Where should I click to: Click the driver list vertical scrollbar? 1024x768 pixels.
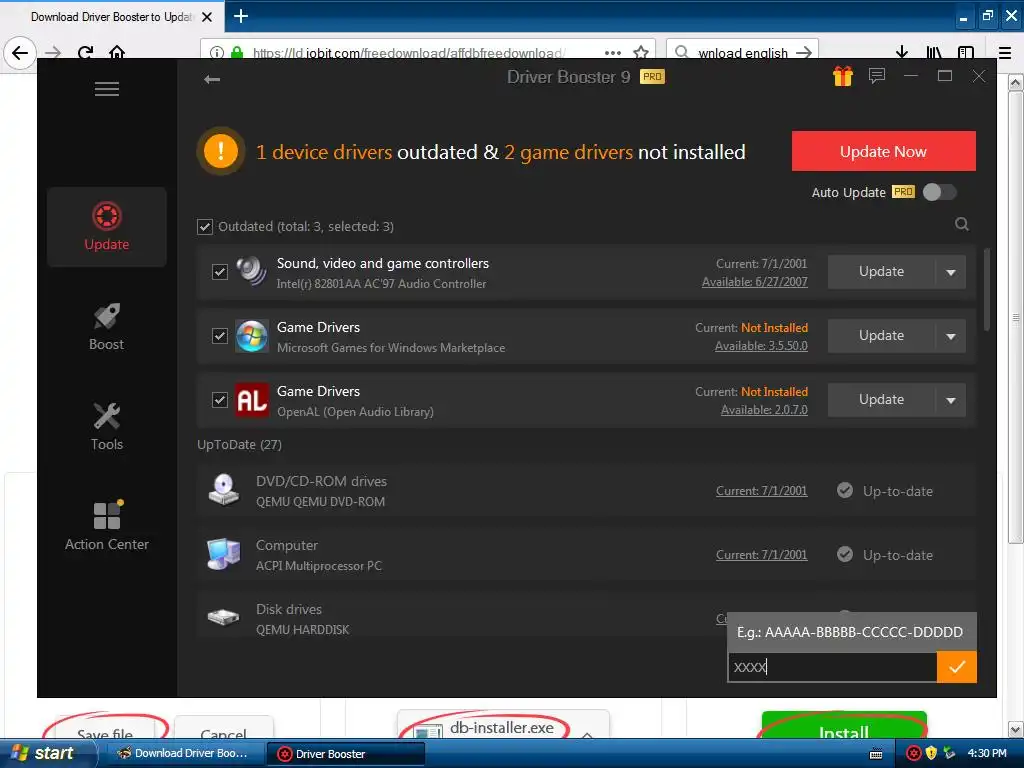987,288
